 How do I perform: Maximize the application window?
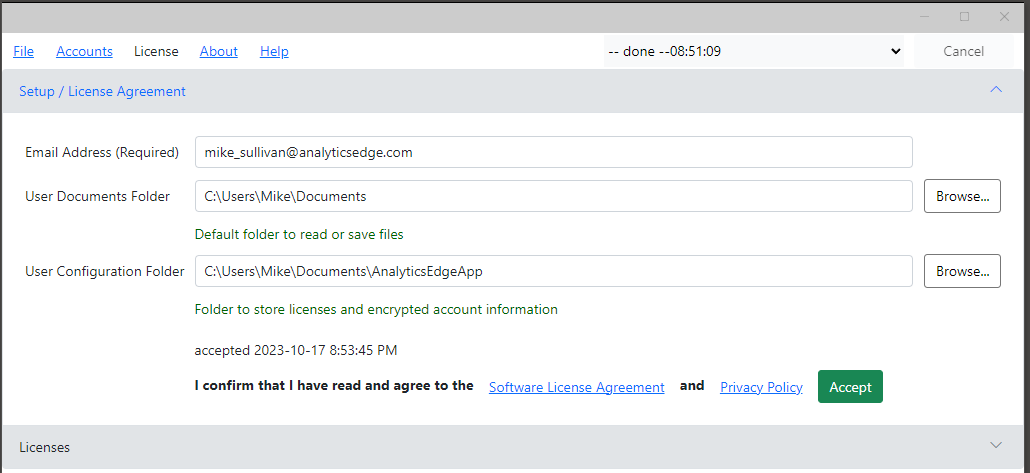[964, 17]
